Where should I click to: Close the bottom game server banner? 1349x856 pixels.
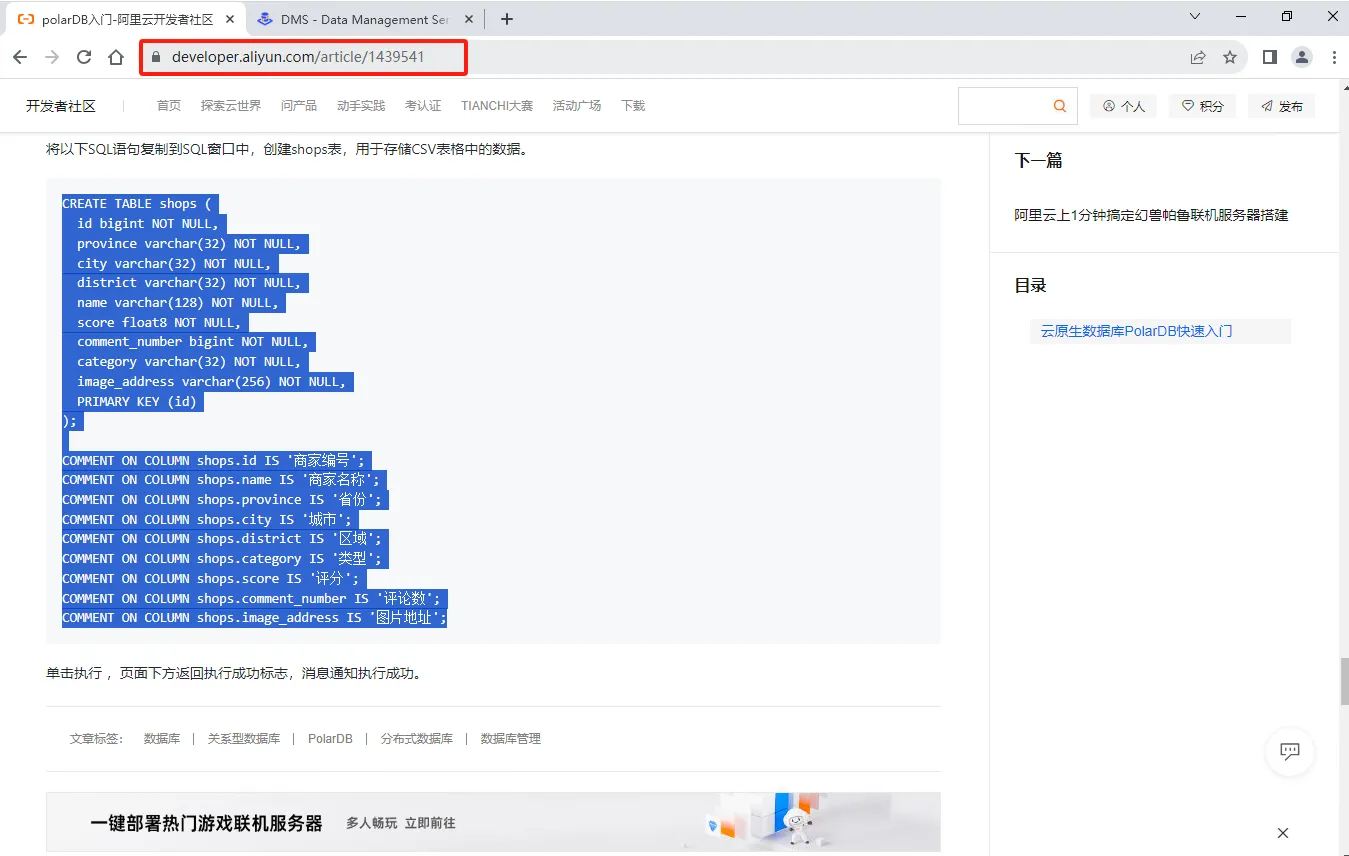[1283, 833]
